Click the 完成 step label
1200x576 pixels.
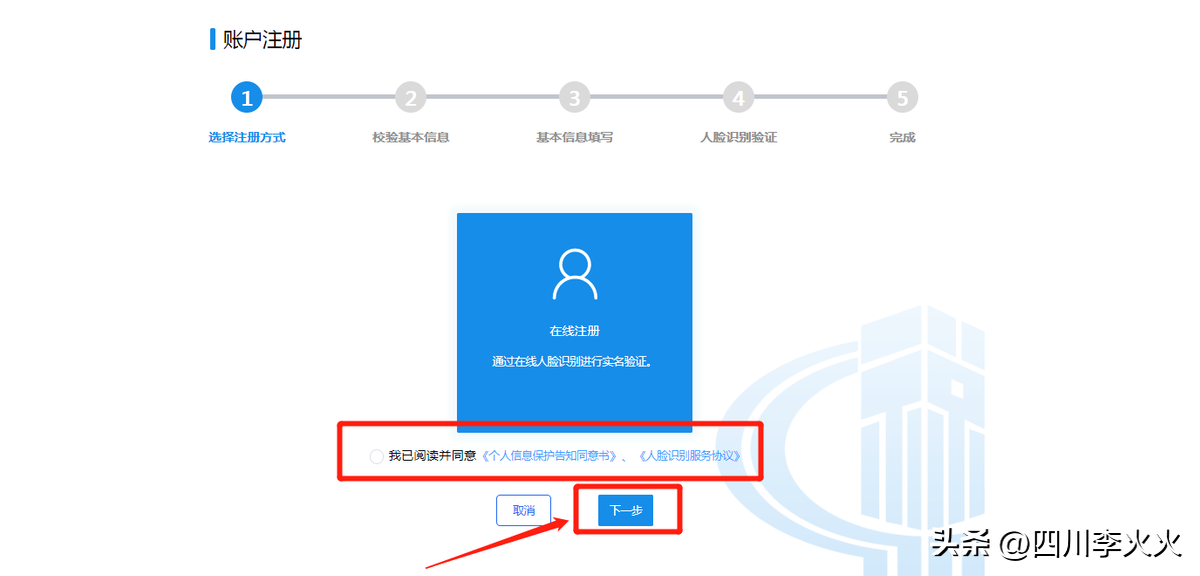click(x=902, y=137)
